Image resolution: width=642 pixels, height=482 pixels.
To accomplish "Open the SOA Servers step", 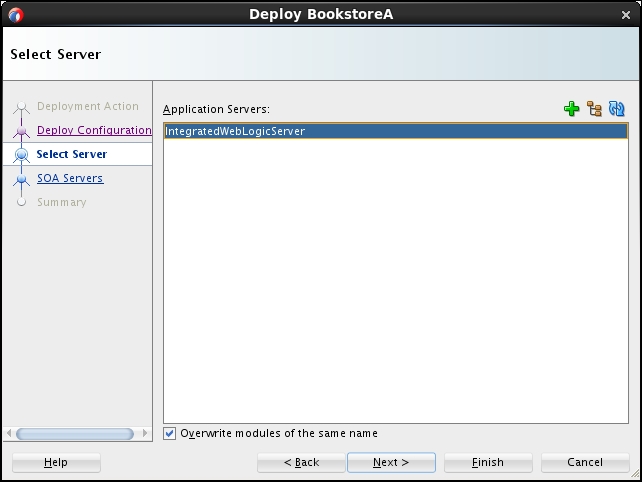I will 70,178.
